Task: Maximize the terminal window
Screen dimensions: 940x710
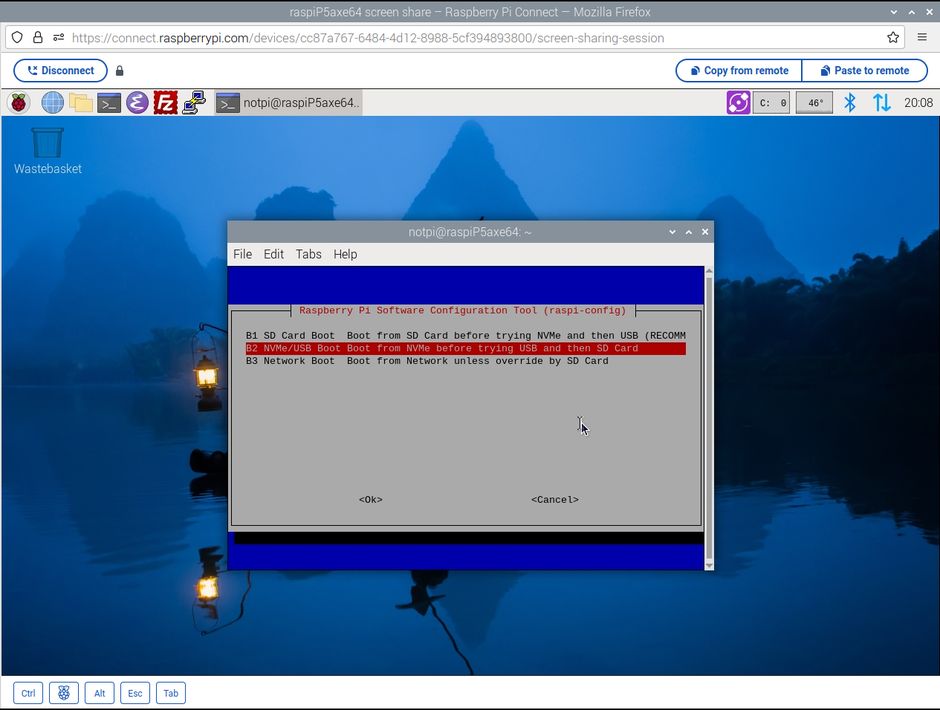Action: (x=688, y=231)
